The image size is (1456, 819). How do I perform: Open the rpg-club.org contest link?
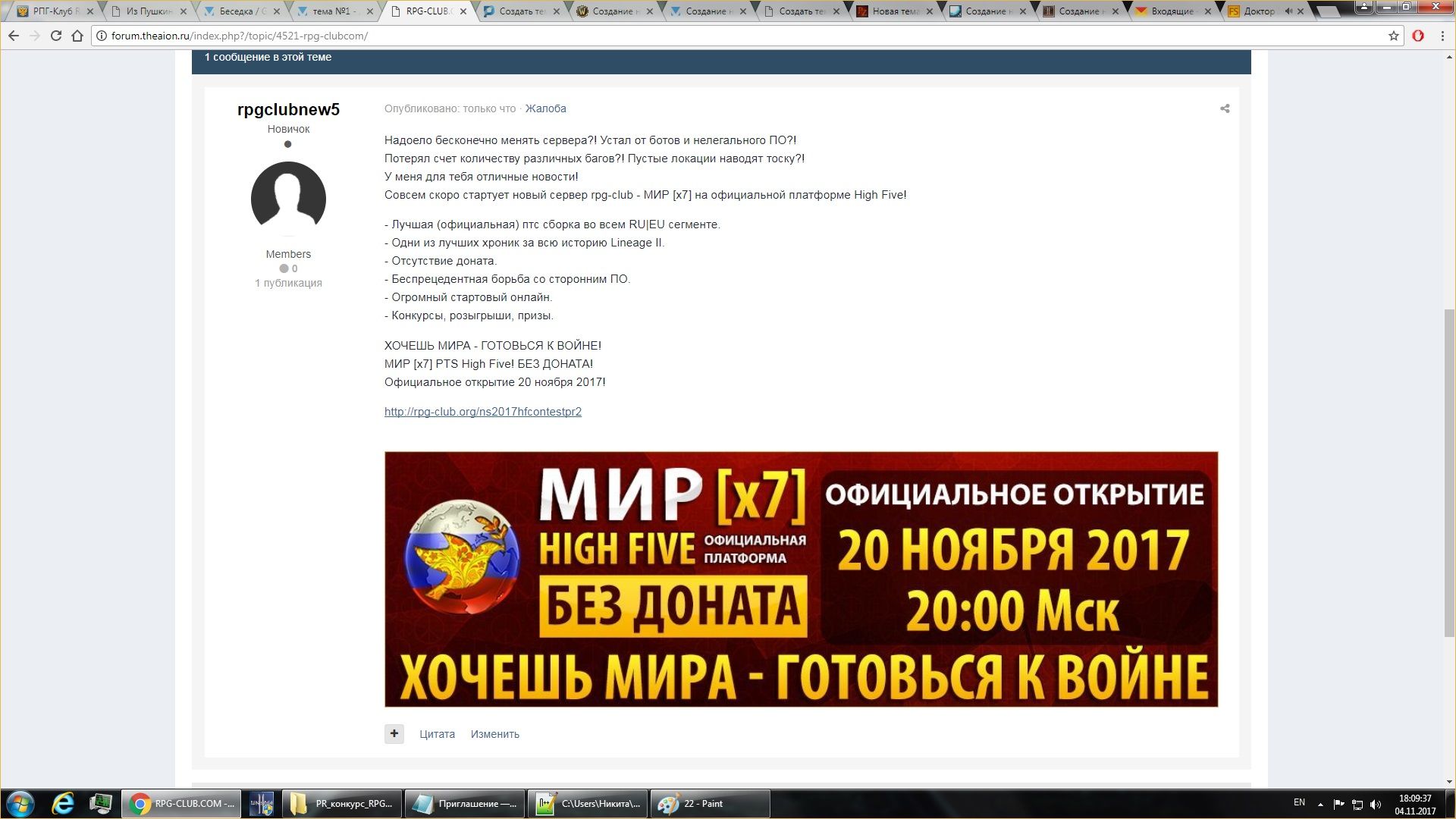tap(482, 412)
